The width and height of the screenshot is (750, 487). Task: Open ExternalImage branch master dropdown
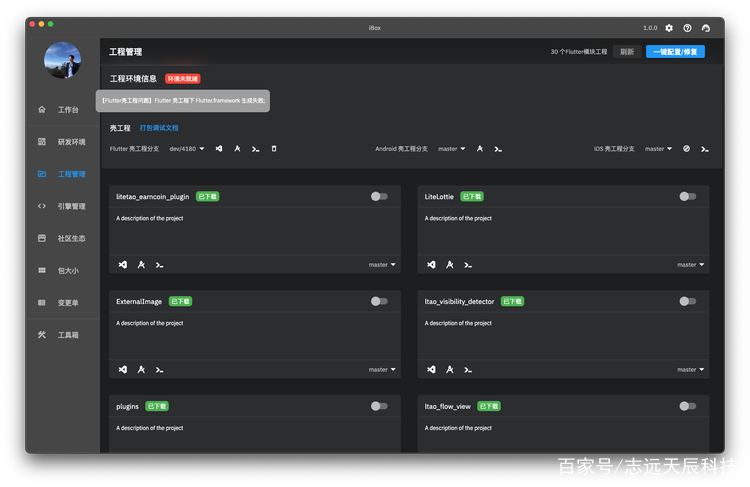click(382, 369)
